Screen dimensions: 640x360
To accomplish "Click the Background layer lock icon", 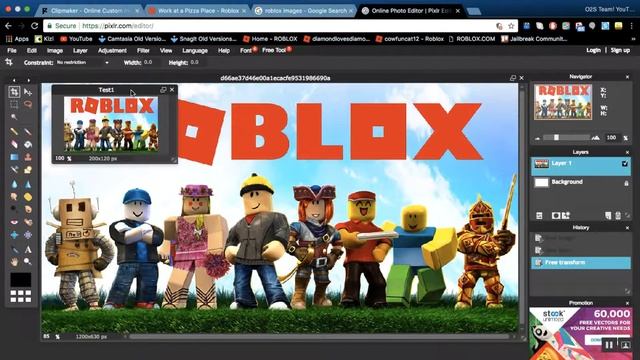I will (x=626, y=183).
